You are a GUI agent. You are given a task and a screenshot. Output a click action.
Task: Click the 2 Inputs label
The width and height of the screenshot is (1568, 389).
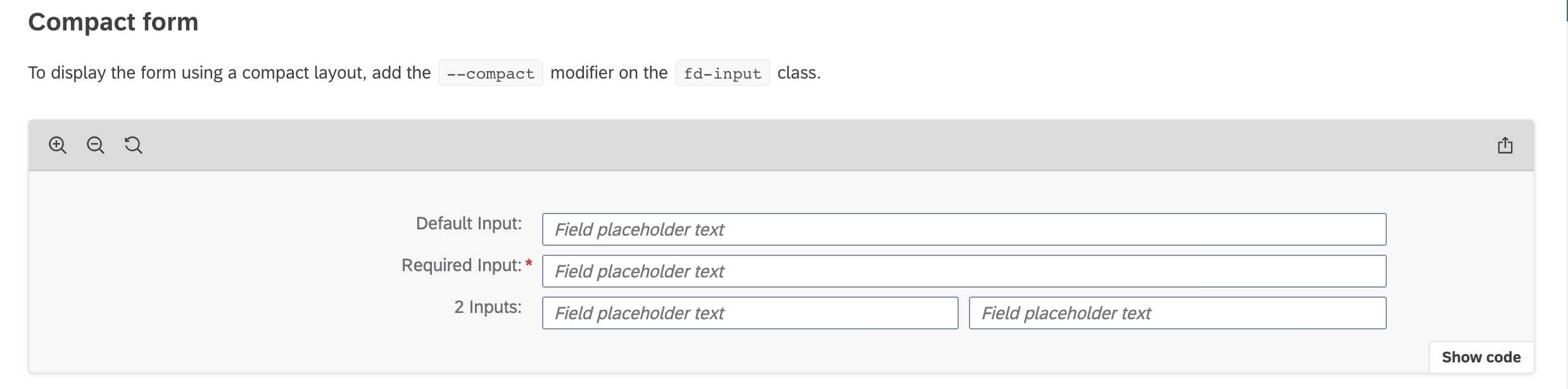(488, 307)
